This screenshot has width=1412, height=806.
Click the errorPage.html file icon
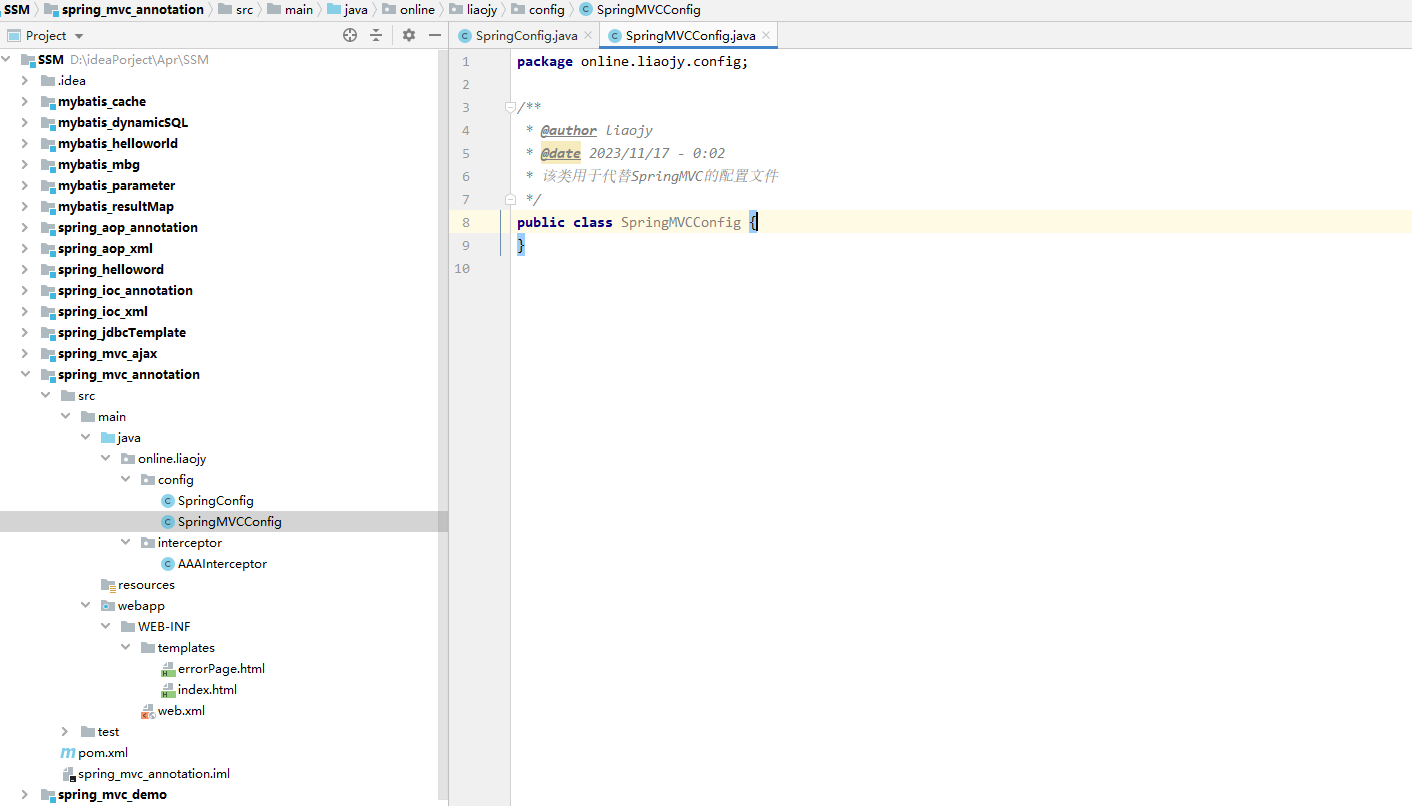tap(168, 669)
